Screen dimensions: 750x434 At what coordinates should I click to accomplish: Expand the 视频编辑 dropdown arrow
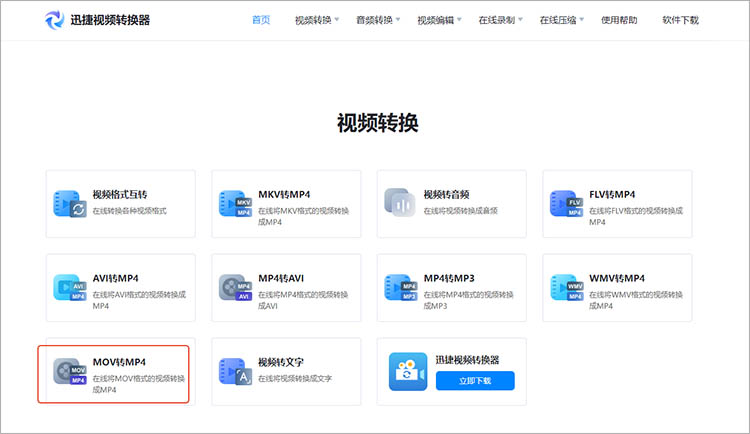(x=459, y=20)
